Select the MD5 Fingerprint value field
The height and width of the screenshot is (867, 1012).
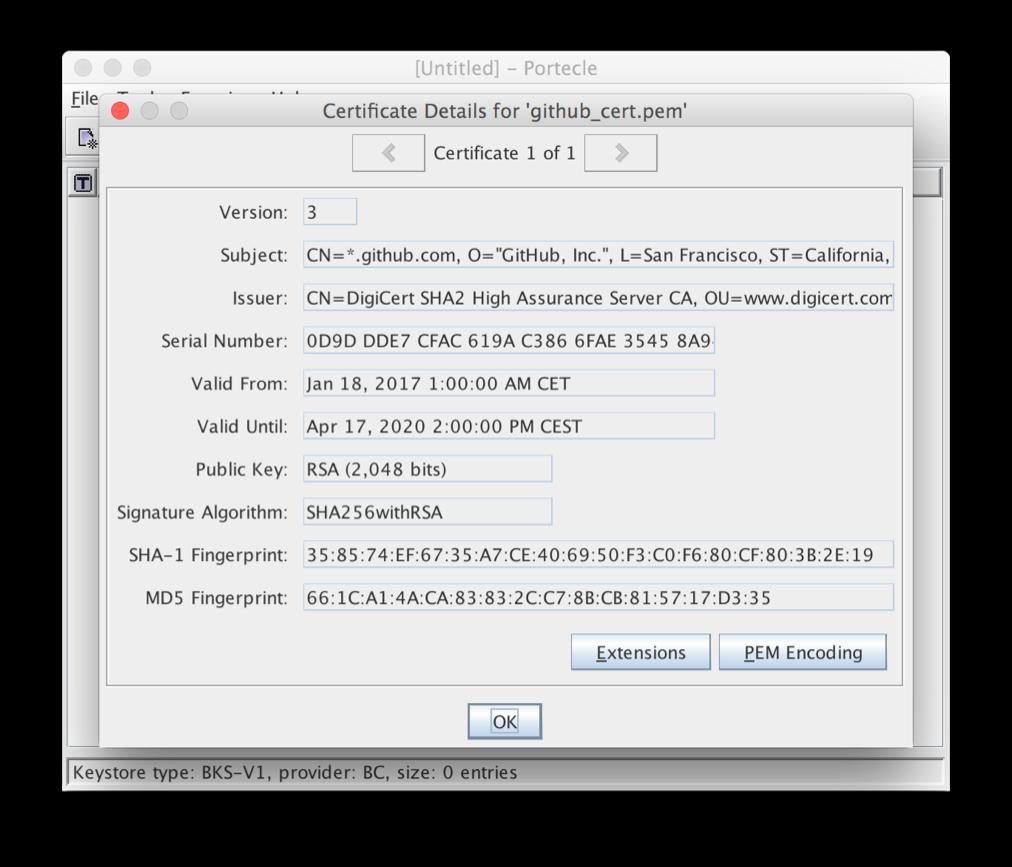pos(598,597)
